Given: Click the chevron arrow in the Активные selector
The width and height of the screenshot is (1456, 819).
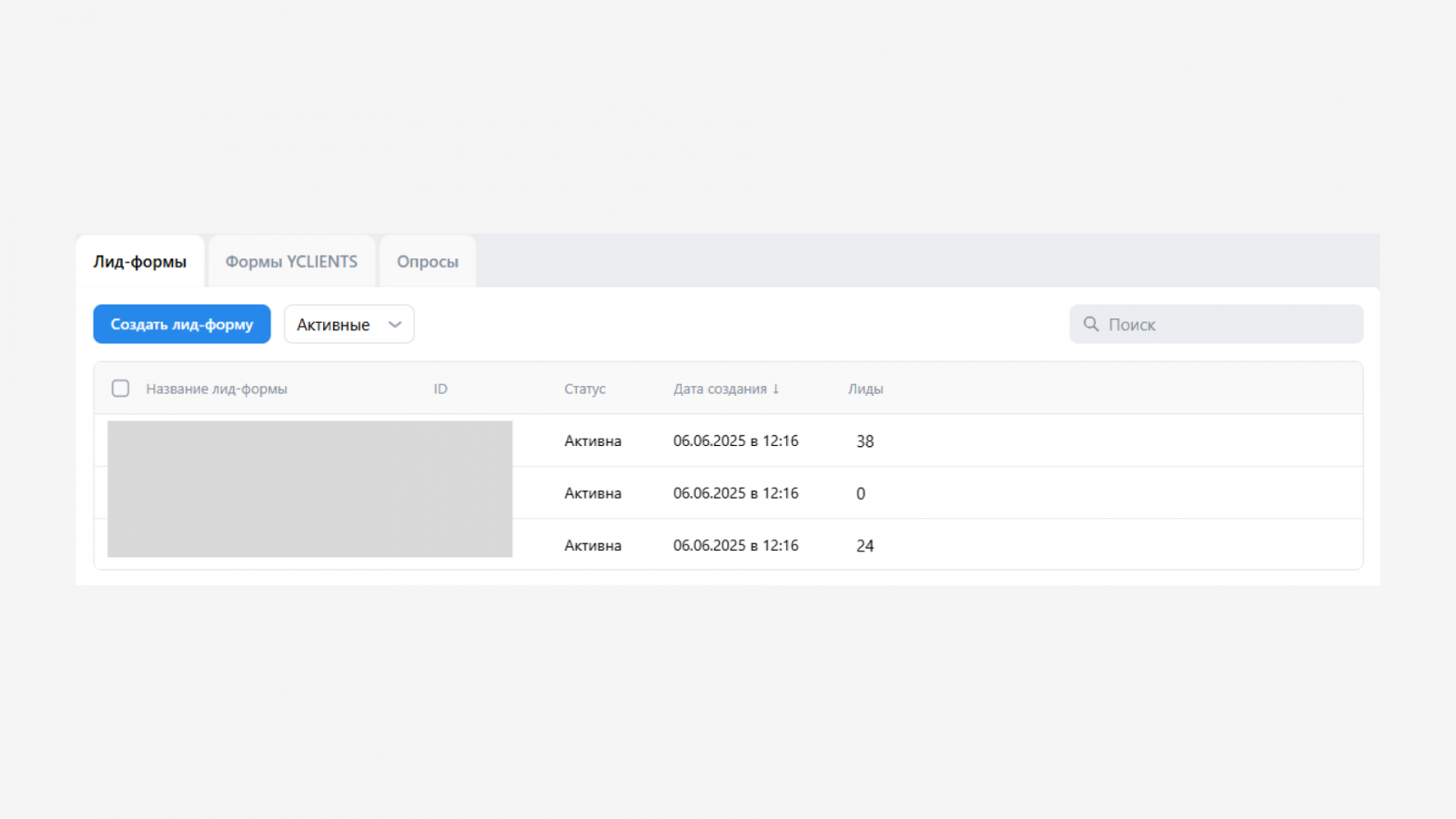Looking at the screenshot, I should 395,324.
